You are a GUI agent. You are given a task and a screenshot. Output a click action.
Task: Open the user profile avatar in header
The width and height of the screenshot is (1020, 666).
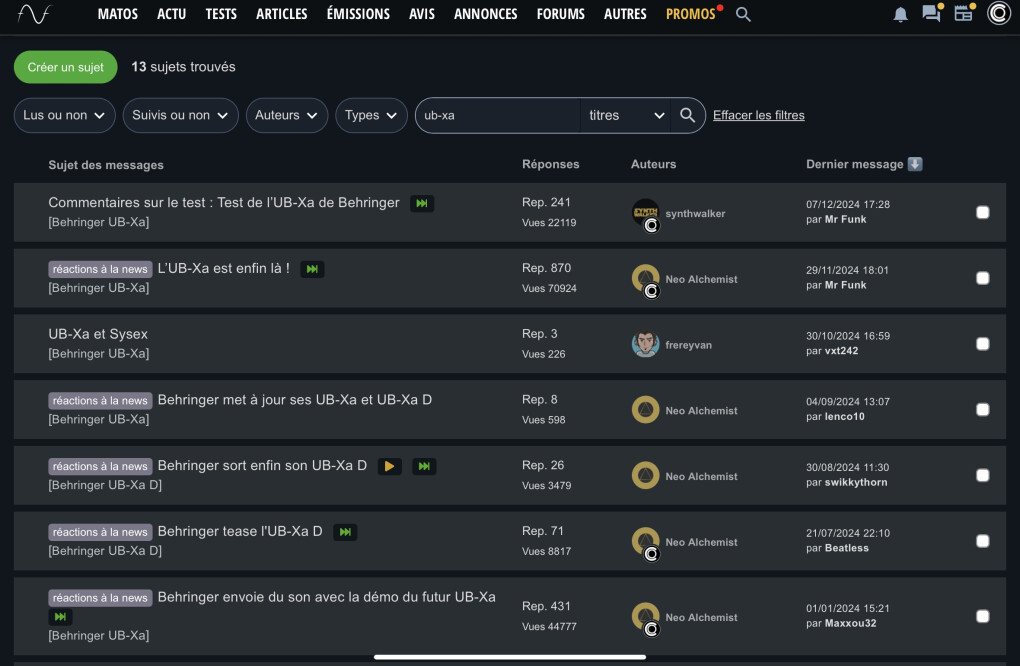pos(999,13)
